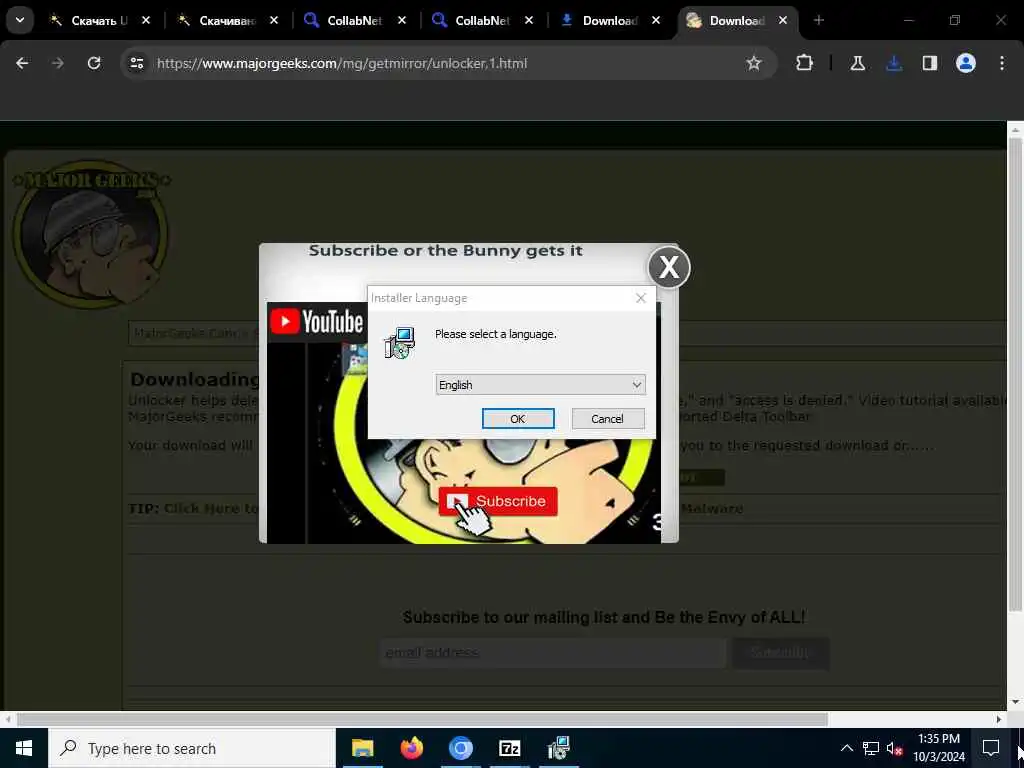
Task: Toggle the browser side panel
Action: (x=930, y=63)
